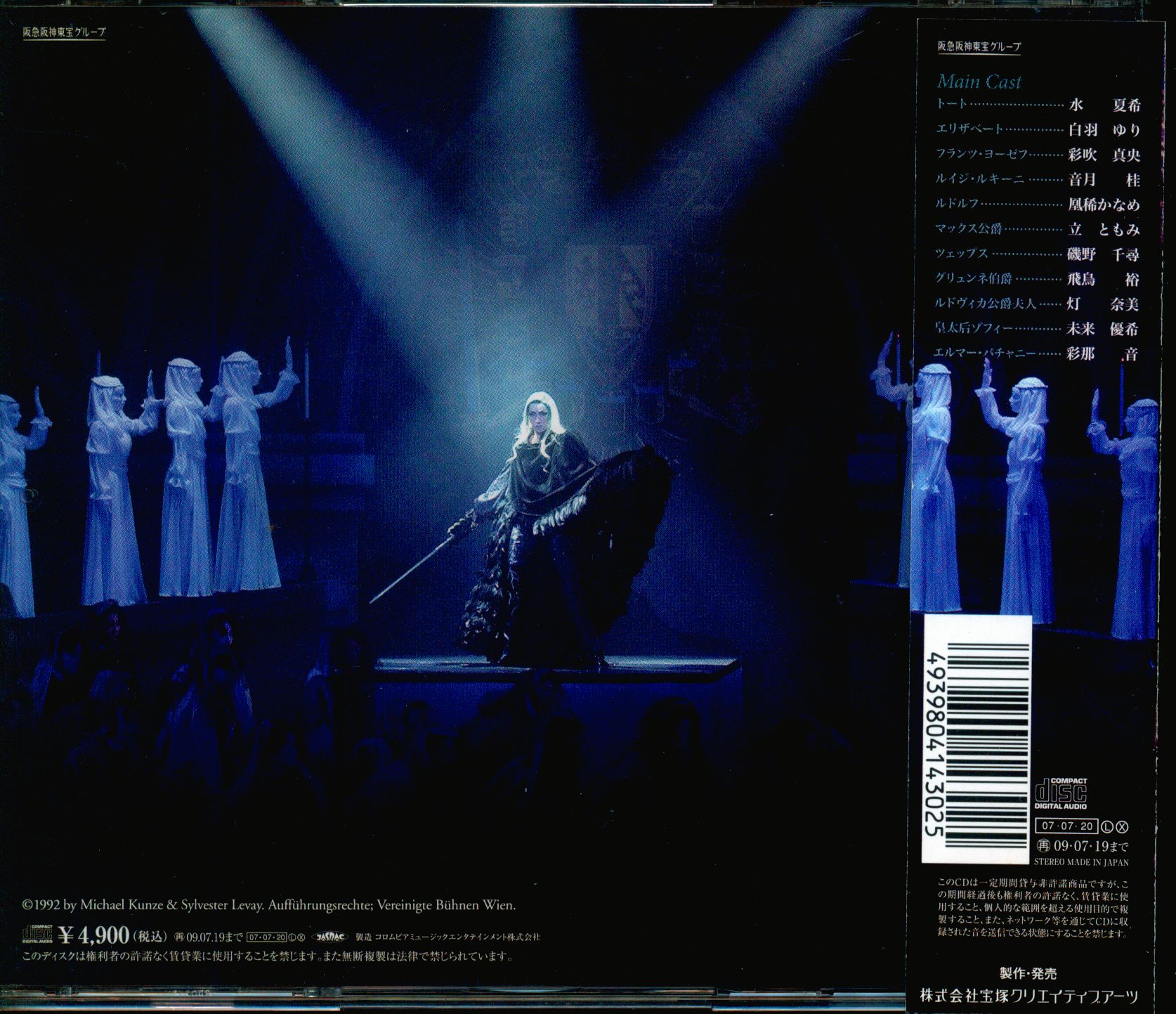The height and width of the screenshot is (1014, 1176).
Task: Click the boxed 07·07·20 date on obi
Action: tap(1067, 827)
